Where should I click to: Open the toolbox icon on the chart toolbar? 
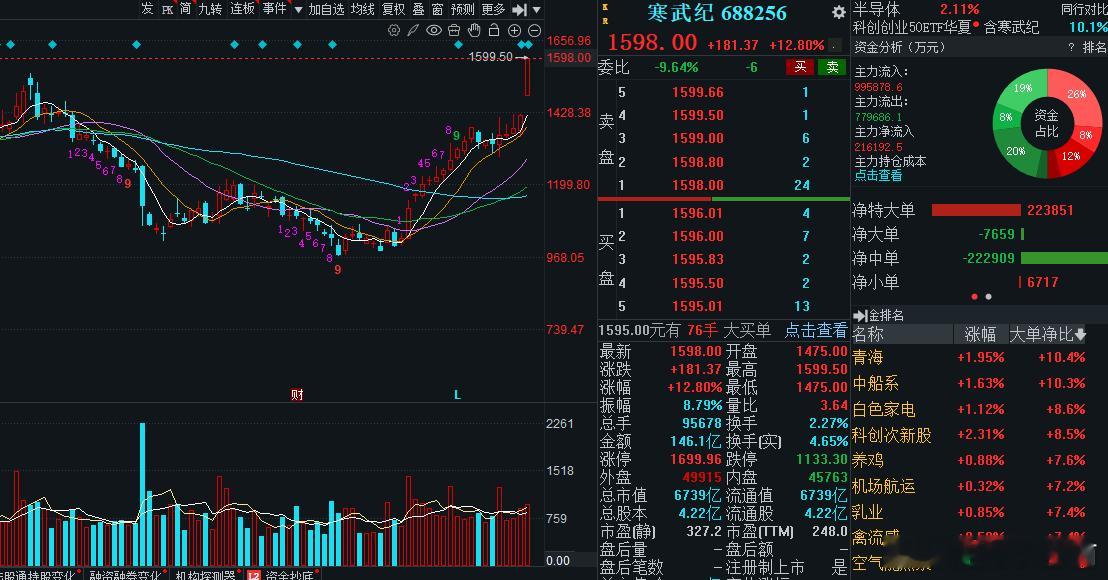click(453, 30)
